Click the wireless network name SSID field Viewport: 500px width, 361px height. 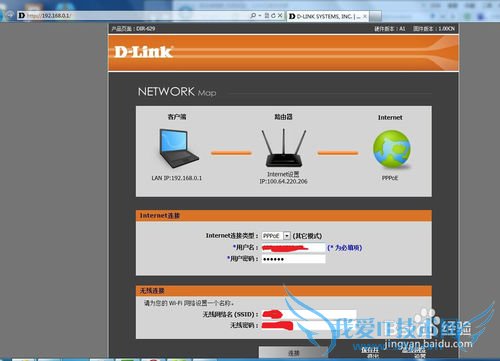click(x=309, y=314)
